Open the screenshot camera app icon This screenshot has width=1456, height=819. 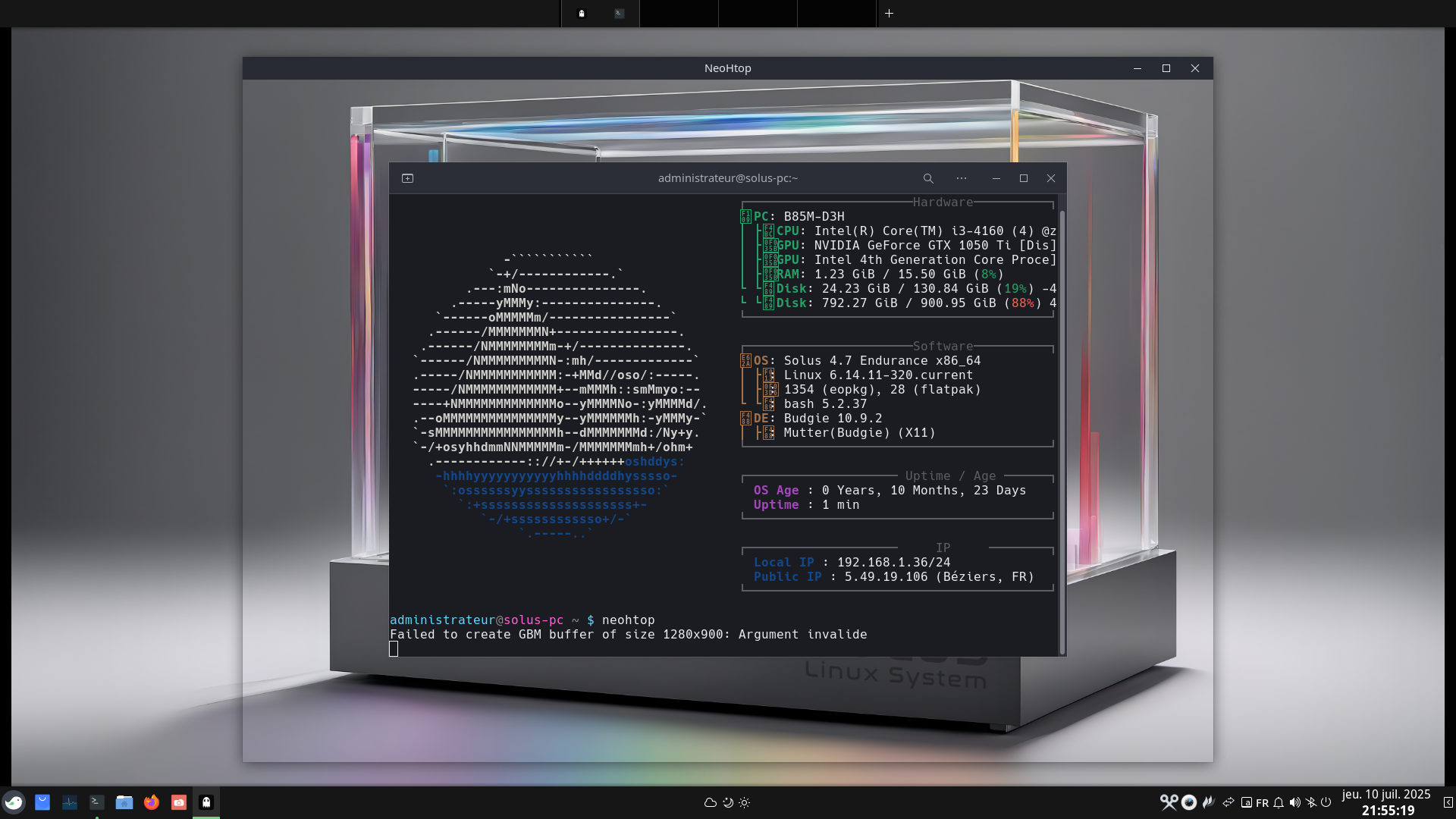[x=179, y=802]
